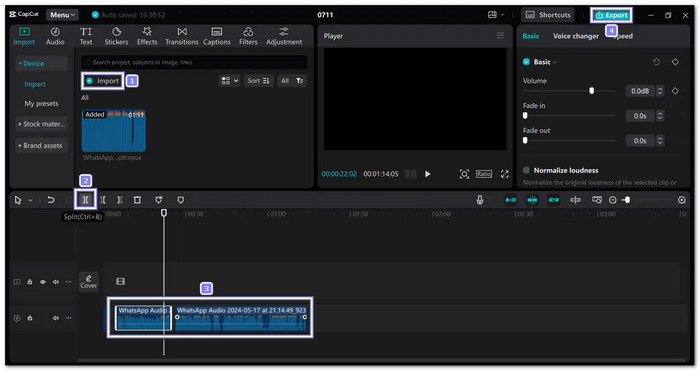Switch to the Basic tab
Image resolution: width=700 pixels, height=371 pixels.
pos(531,36)
